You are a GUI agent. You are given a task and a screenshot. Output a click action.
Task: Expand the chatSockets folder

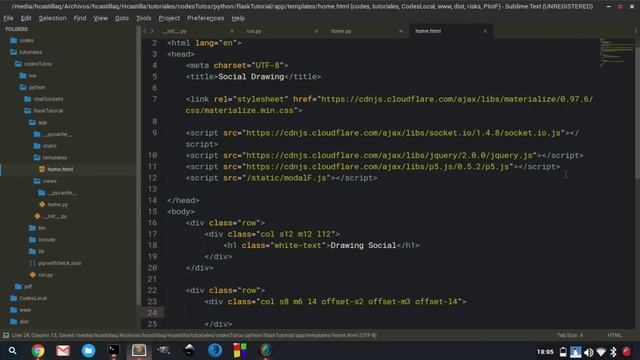coord(44,99)
